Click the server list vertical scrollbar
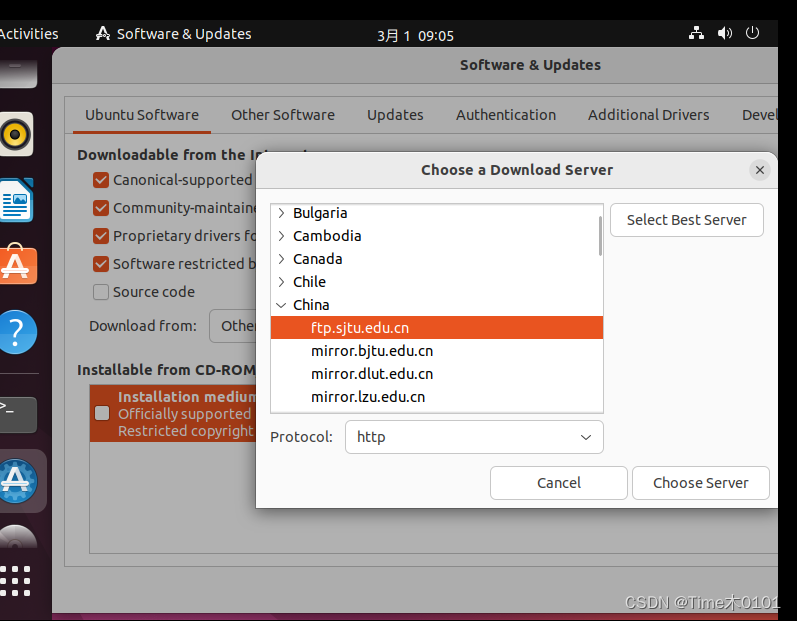Screen dimensions: 797x621 pos(600,236)
